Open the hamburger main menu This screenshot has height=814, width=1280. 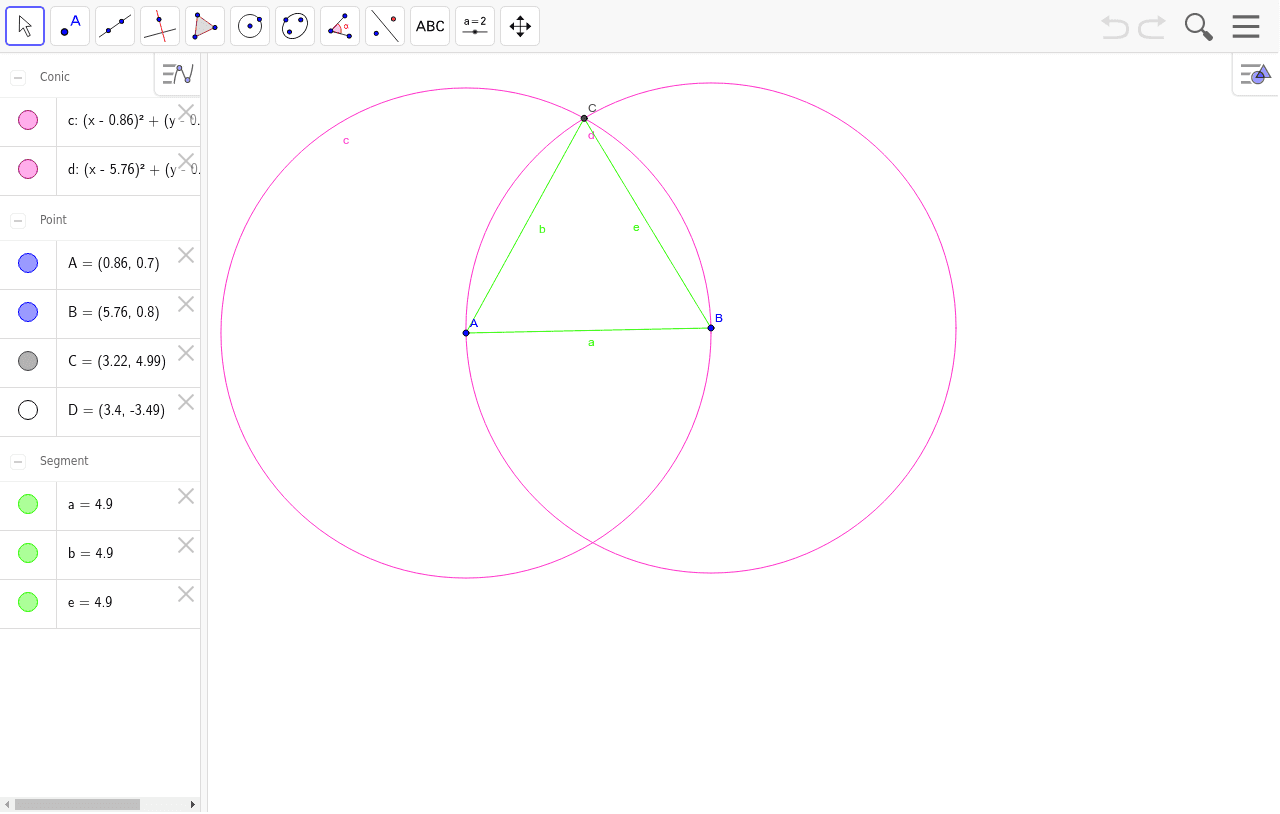click(1246, 26)
